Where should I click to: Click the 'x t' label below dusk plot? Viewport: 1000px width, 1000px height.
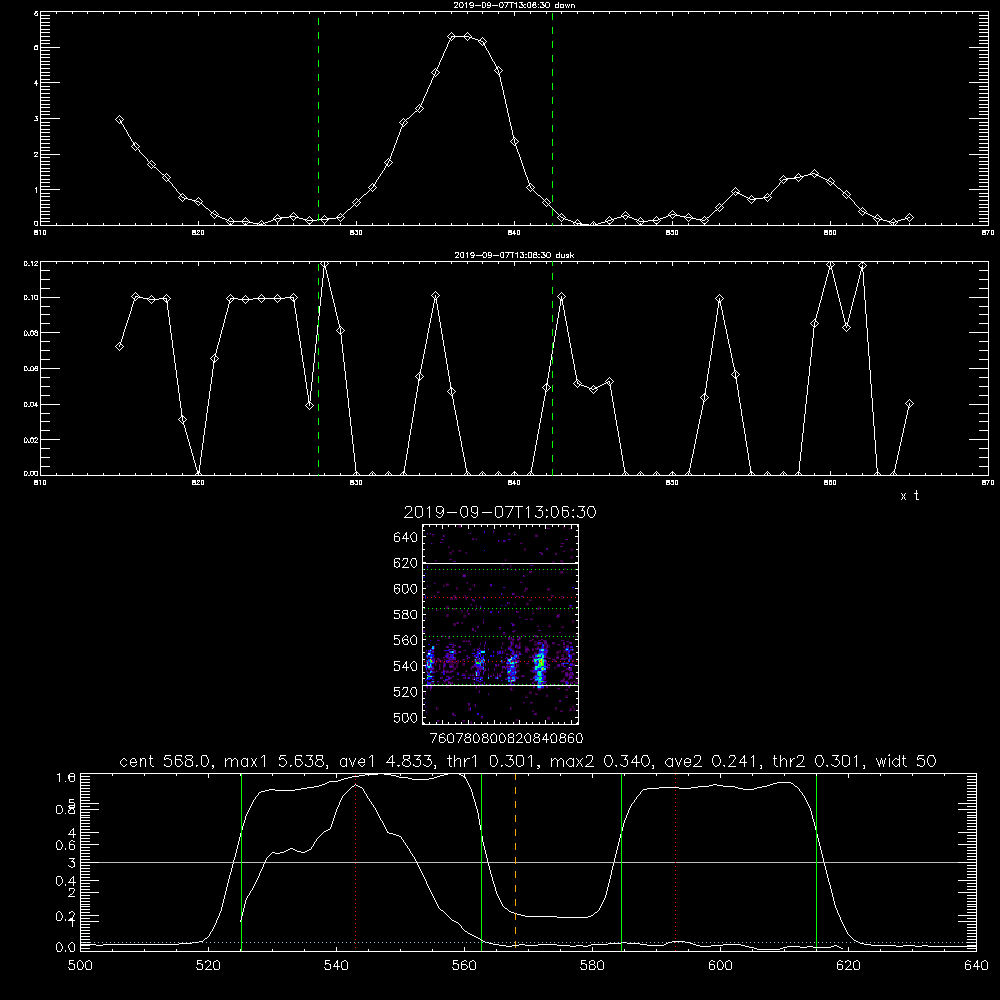[x=909, y=496]
